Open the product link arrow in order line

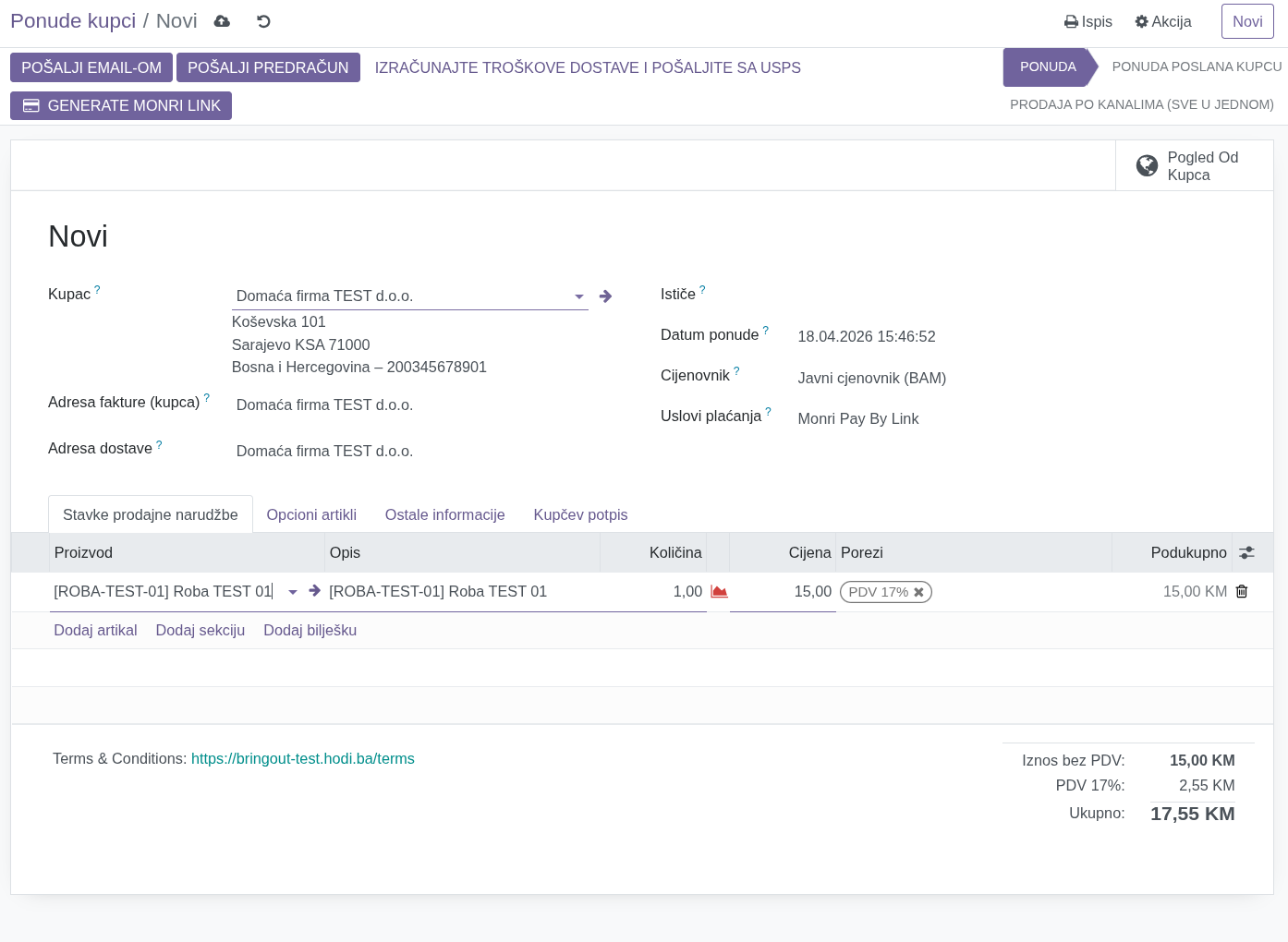[315, 591]
